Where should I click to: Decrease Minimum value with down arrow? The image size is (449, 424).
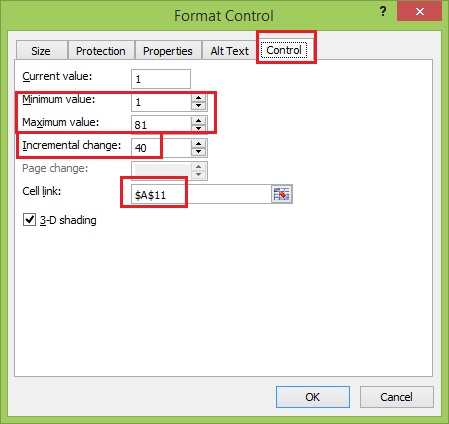point(199,106)
